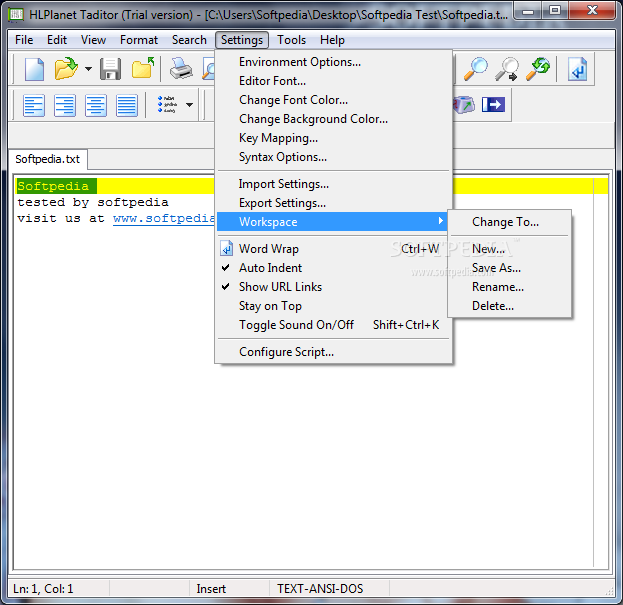Click the New document toolbar icon
Viewport: 623px width, 605px height.
click(x=34, y=69)
